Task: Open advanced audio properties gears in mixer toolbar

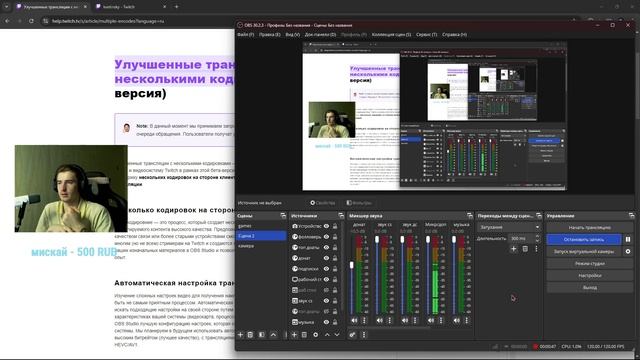Action: pos(352,335)
